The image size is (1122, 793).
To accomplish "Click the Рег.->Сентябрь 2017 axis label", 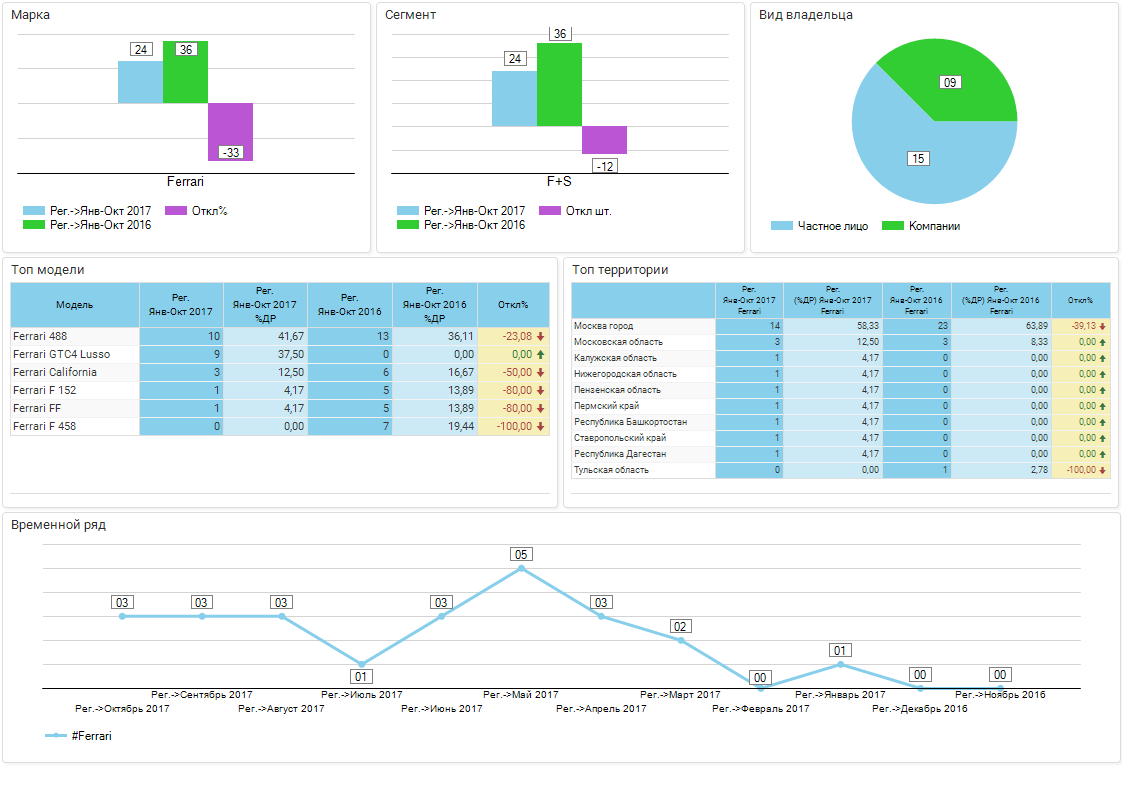I will [202, 694].
